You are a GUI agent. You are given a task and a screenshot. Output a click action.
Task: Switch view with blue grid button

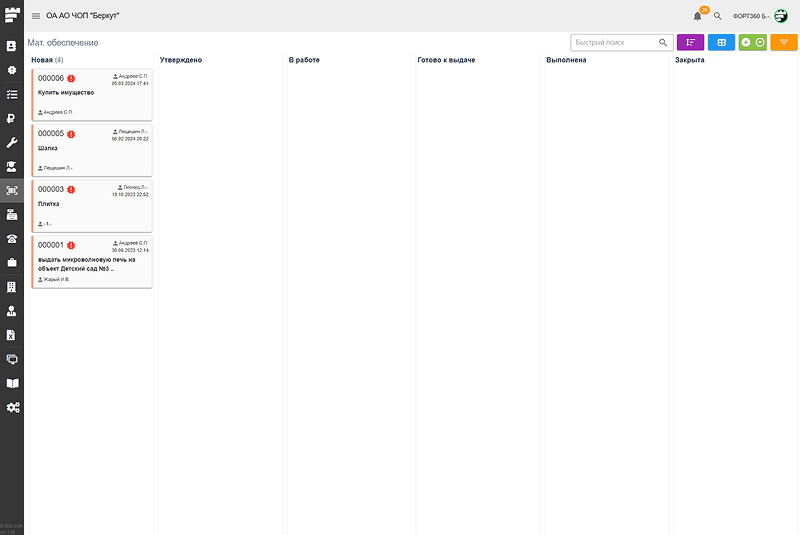pos(721,43)
